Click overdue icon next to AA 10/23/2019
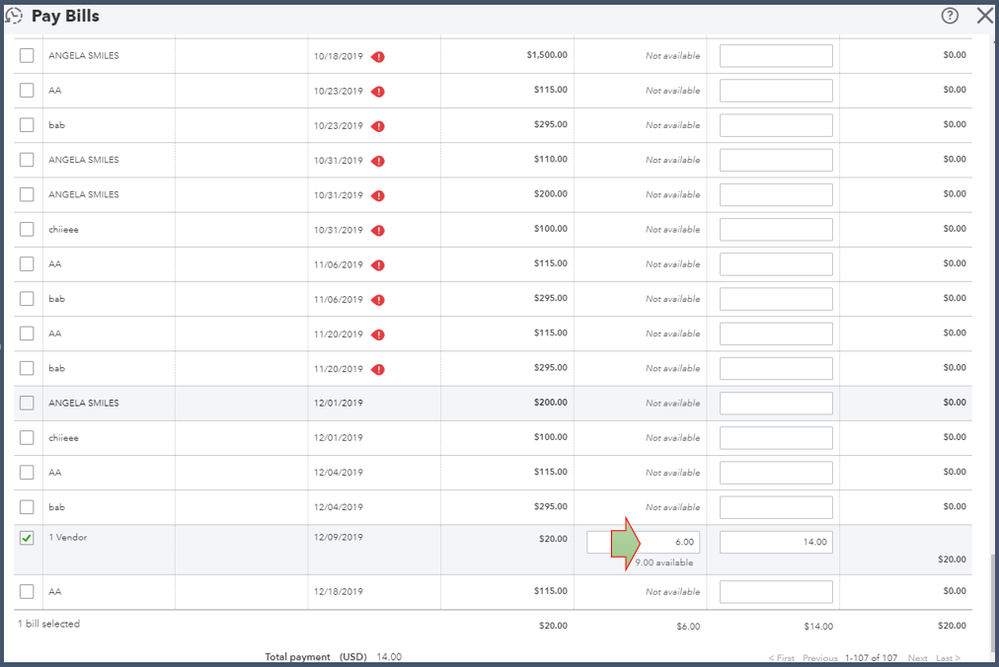This screenshot has width=999, height=667. pos(378,92)
